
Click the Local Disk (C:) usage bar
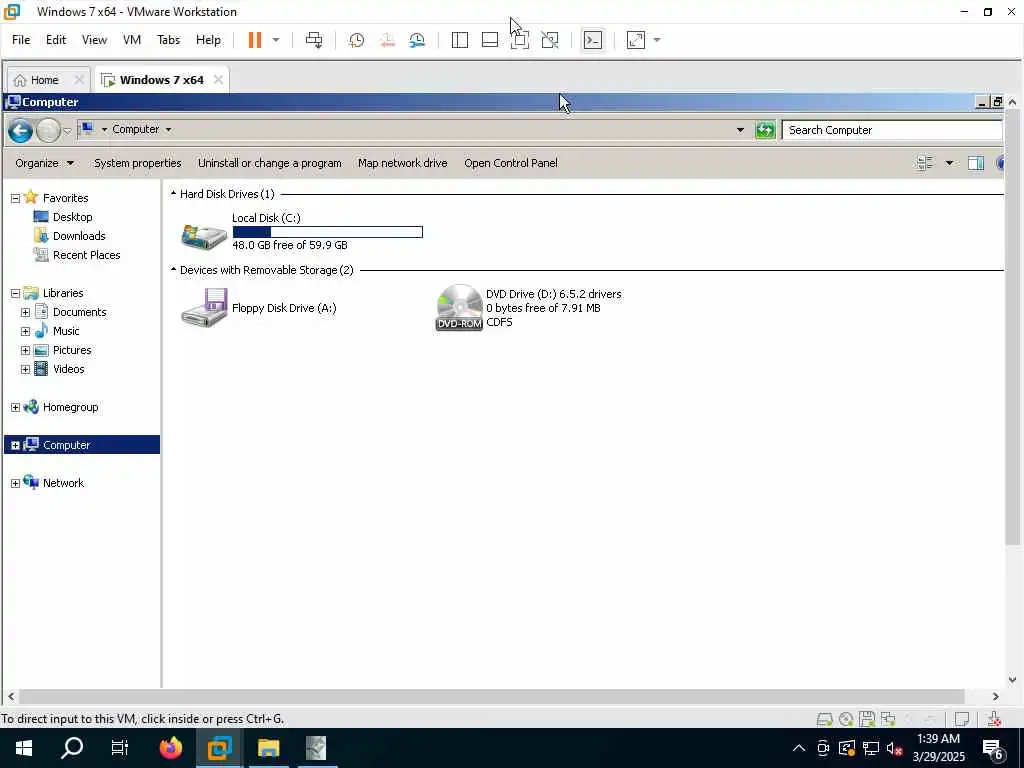click(x=328, y=232)
